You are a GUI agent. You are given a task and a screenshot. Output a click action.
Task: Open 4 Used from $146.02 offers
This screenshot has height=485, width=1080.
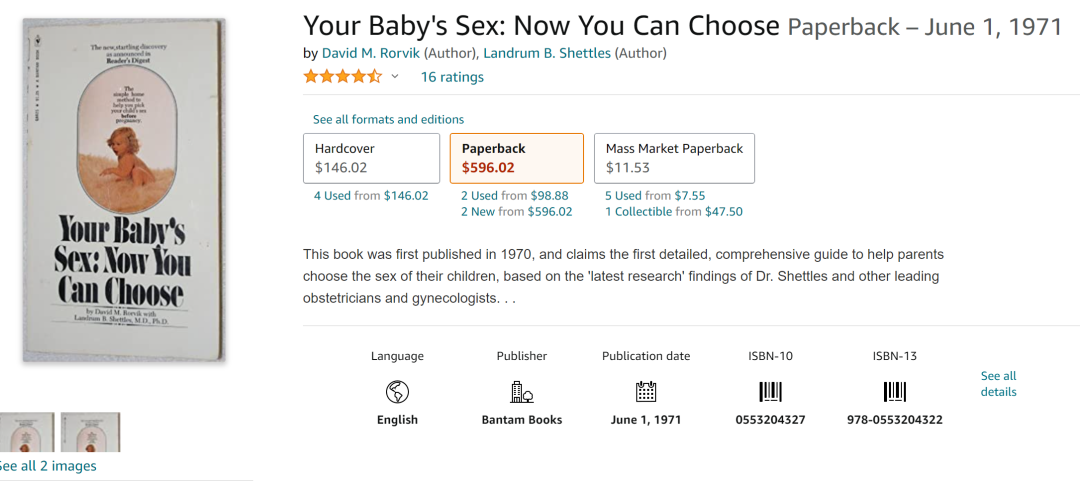pyautogui.click(x=371, y=196)
